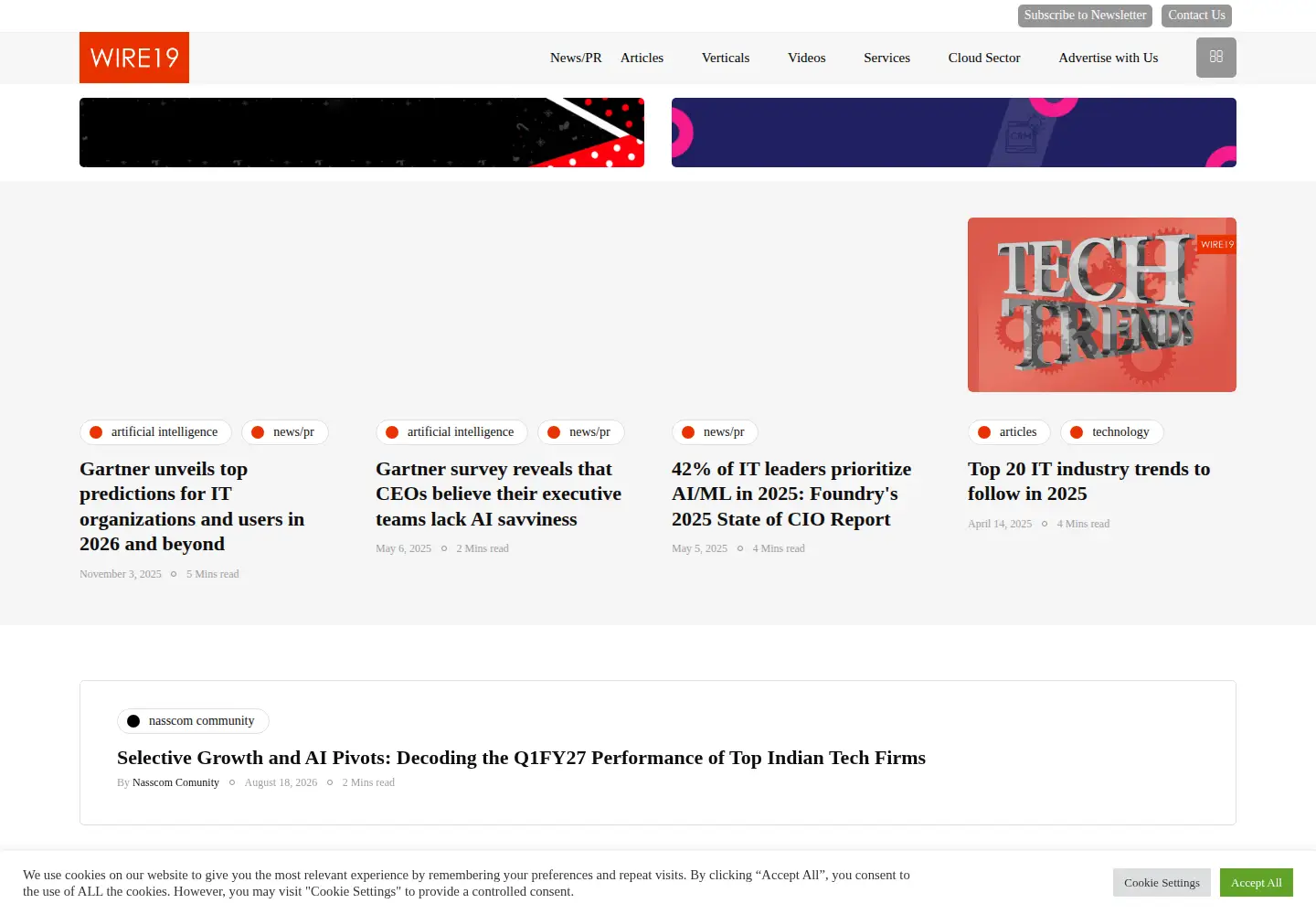Screen dimensions: 1316x914
Task: Open Gartner survey CEOs AI savviness headline
Action: (498, 494)
